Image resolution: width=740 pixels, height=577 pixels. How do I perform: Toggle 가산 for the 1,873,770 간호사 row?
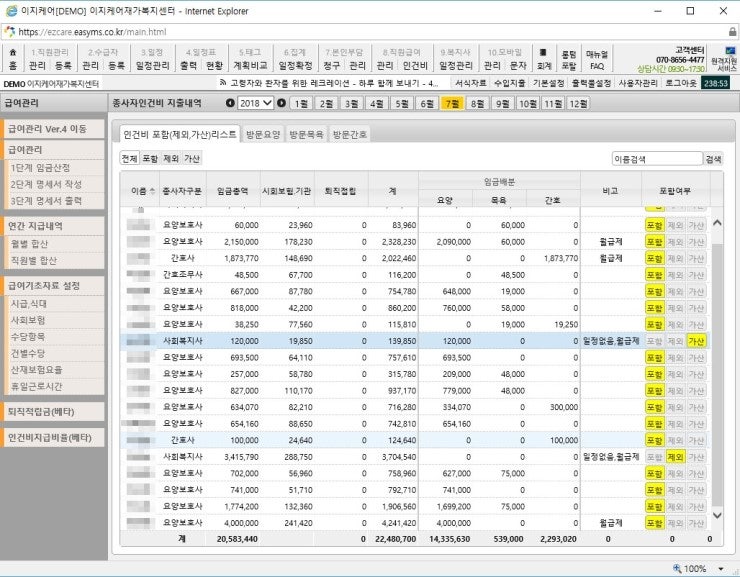click(696, 259)
